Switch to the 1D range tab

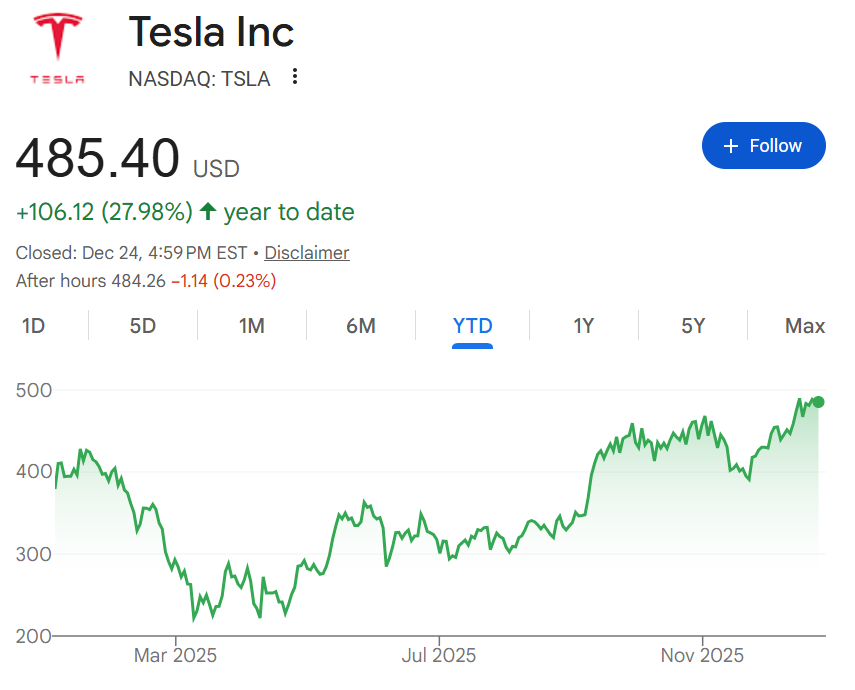click(34, 326)
